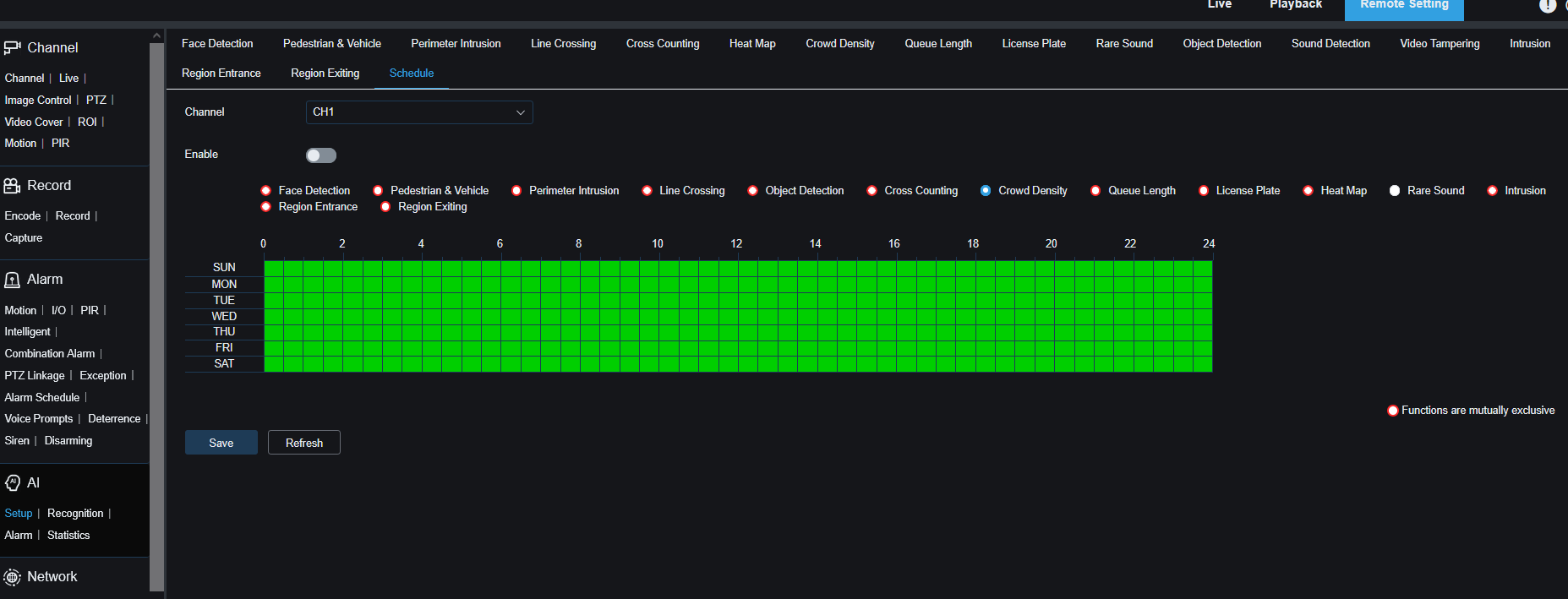Select the Heat Map schedule radio
1568x599 pixels.
1308,191
